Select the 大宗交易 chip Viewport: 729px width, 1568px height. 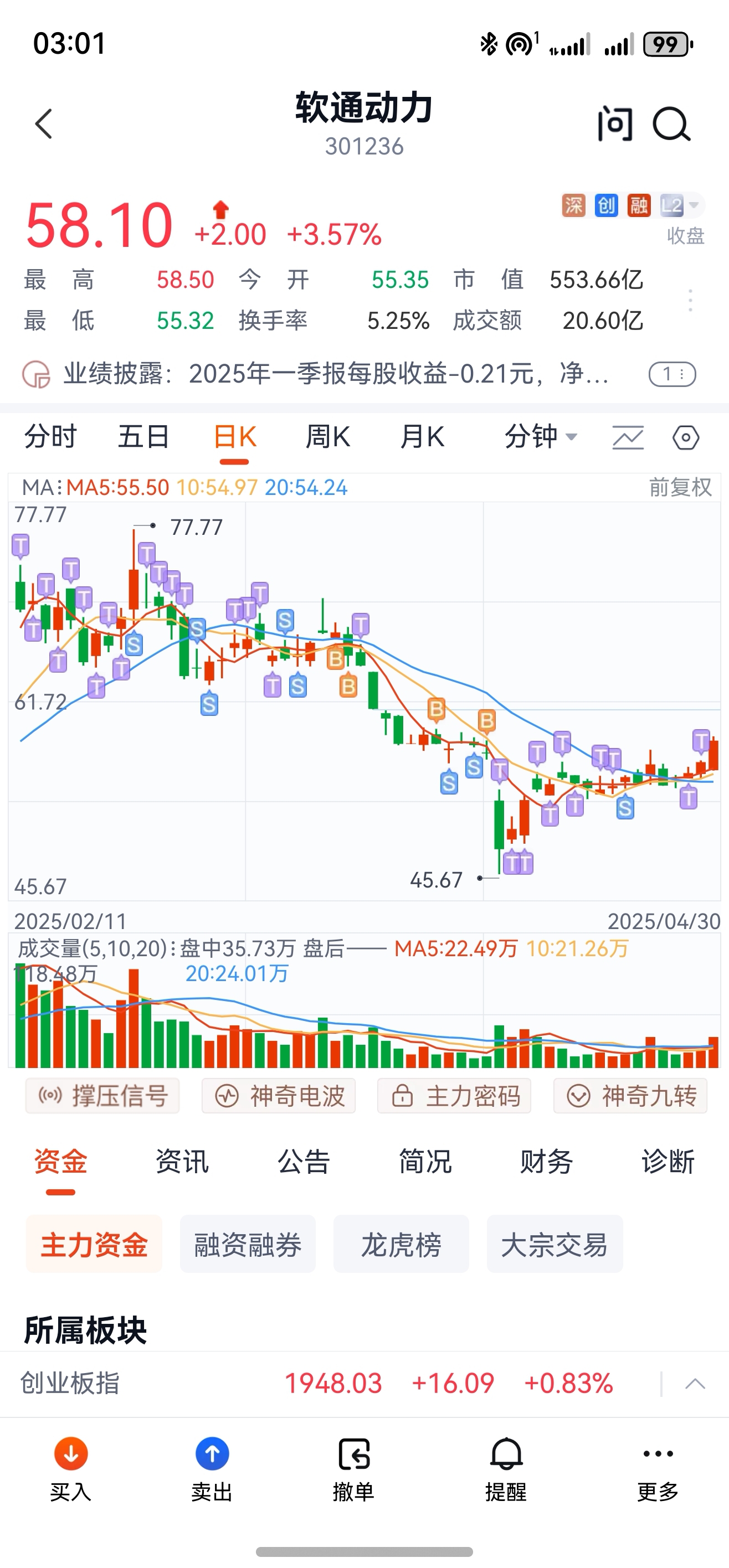tap(554, 1245)
